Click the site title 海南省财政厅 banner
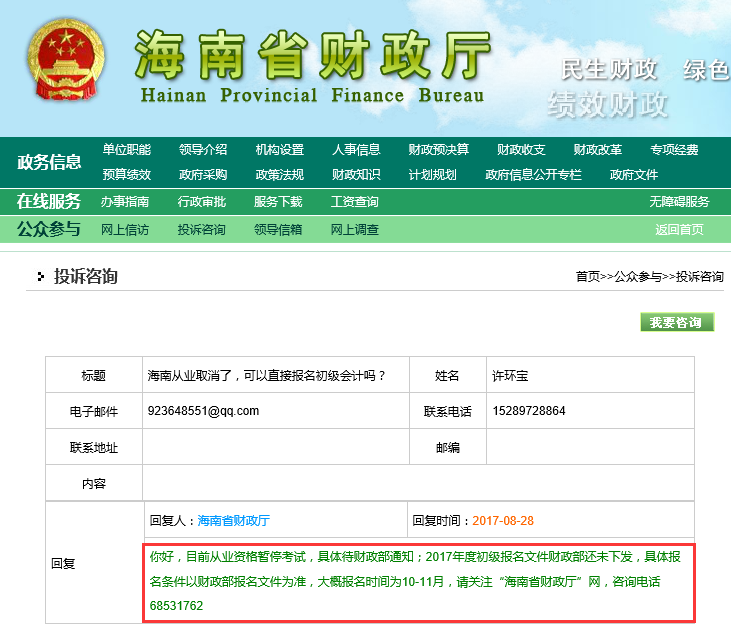731x626 pixels. point(313,56)
